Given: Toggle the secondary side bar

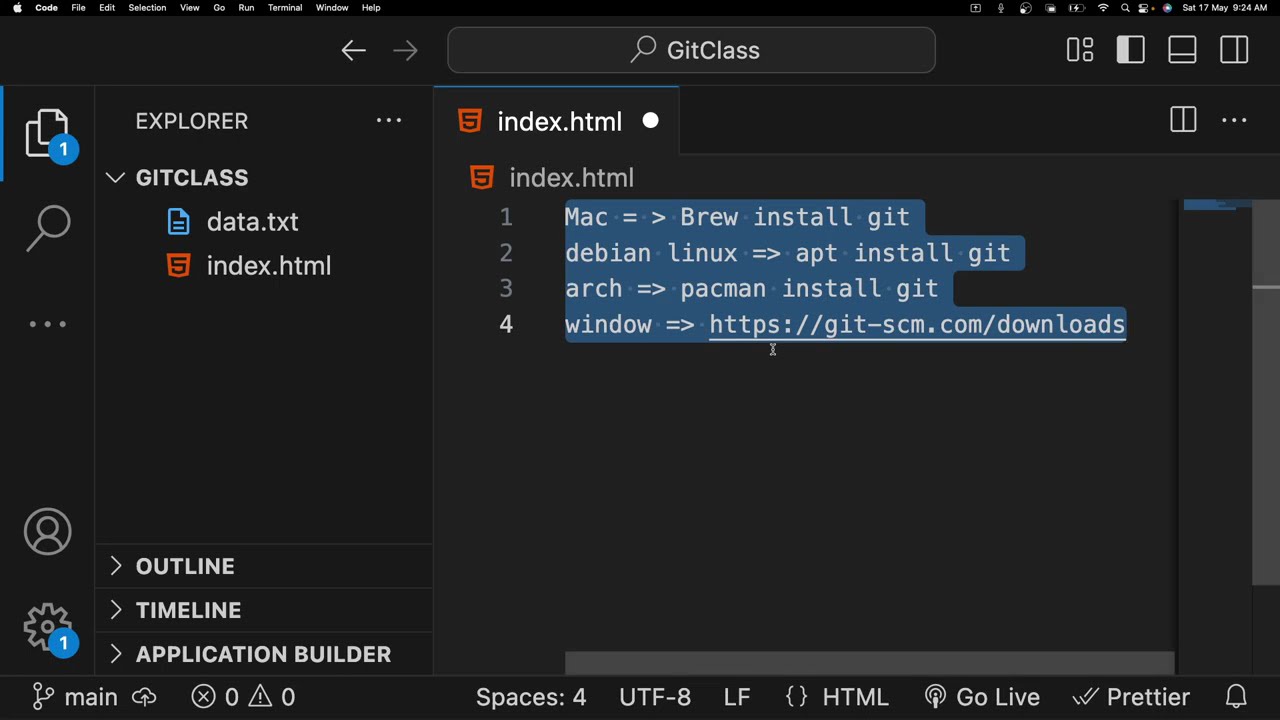Looking at the screenshot, I should pos(1234,50).
